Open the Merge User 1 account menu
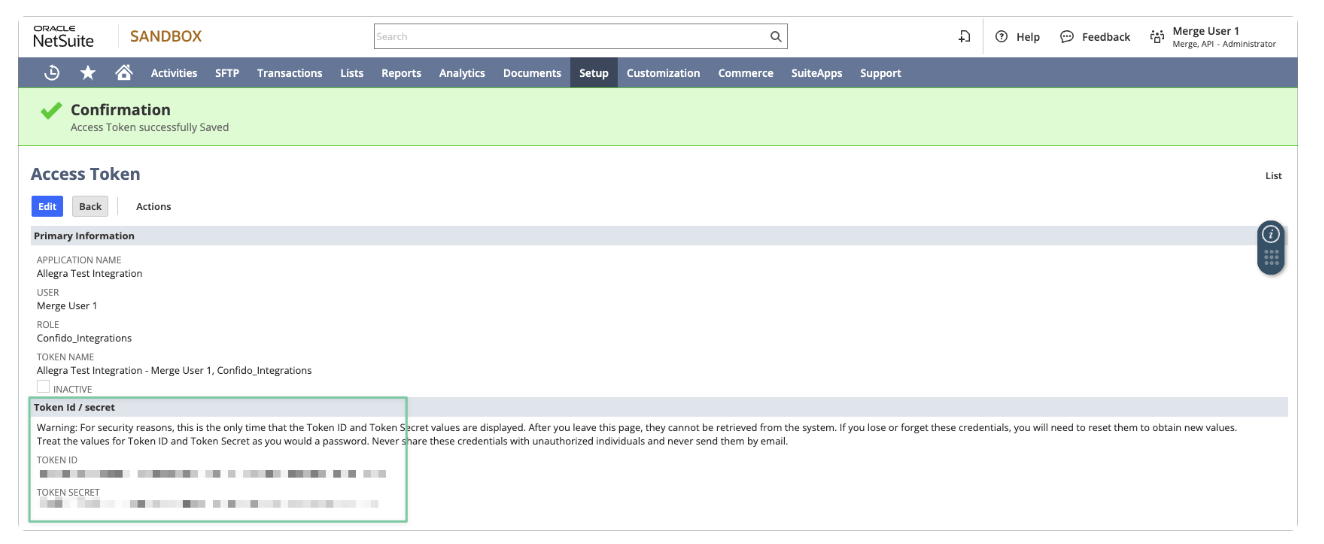The width and height of the screenshot is (1324, 544). 1224,37
